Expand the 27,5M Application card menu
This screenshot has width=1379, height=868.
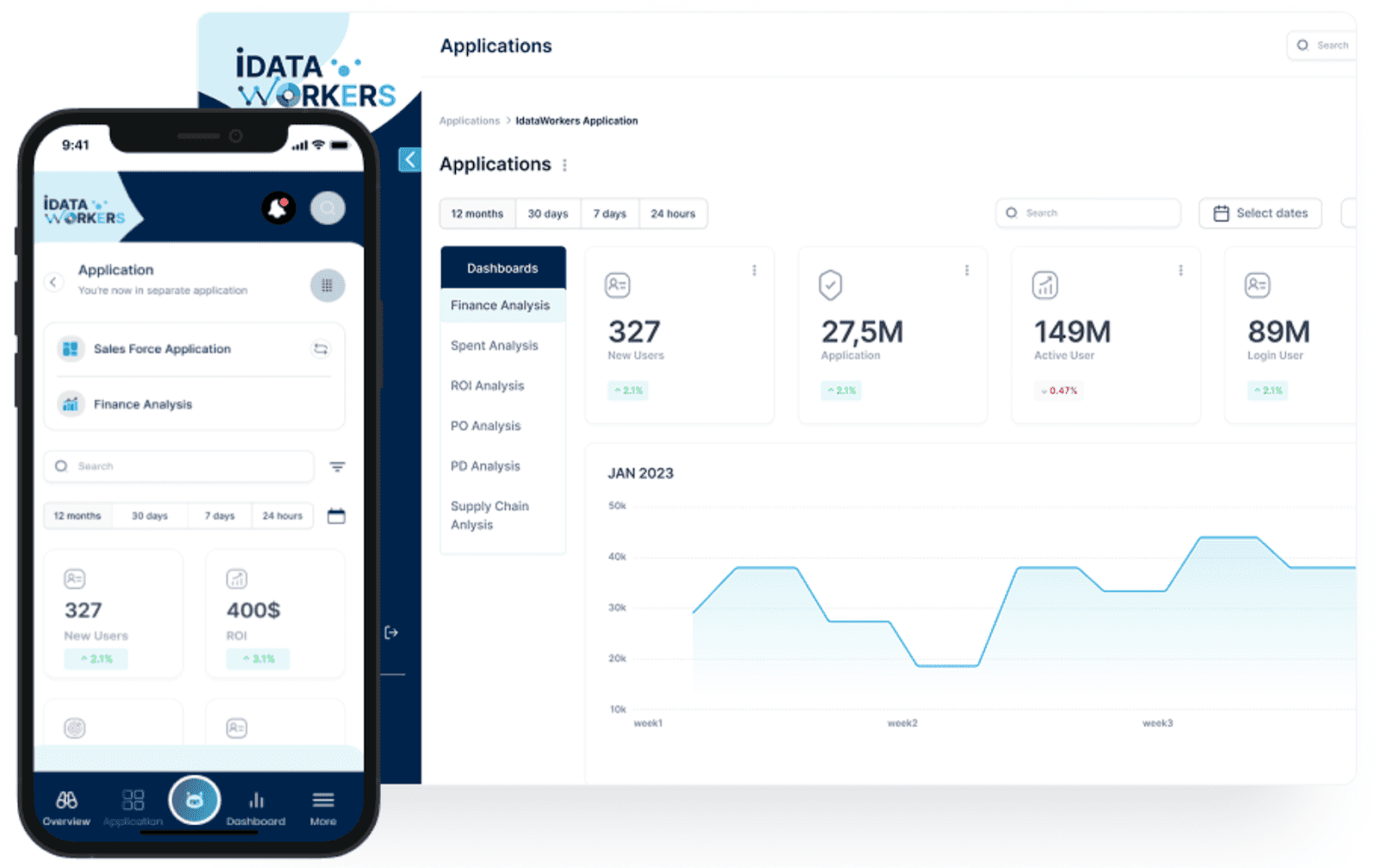967,271
